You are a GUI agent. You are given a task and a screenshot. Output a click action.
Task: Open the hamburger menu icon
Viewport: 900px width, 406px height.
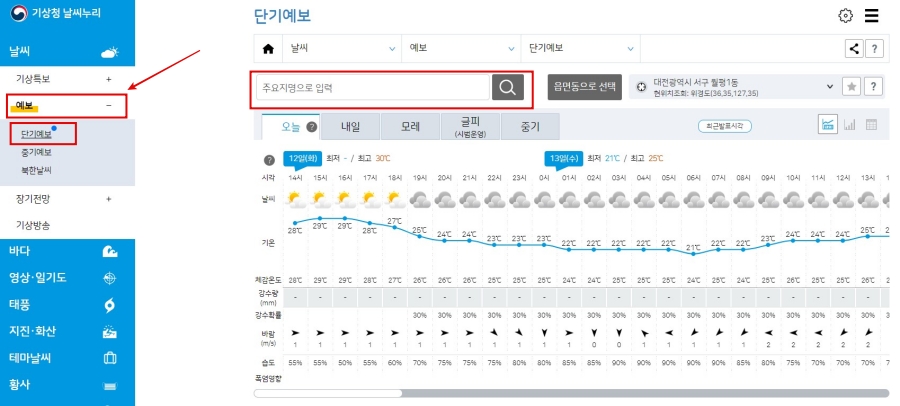coord(871,16)
